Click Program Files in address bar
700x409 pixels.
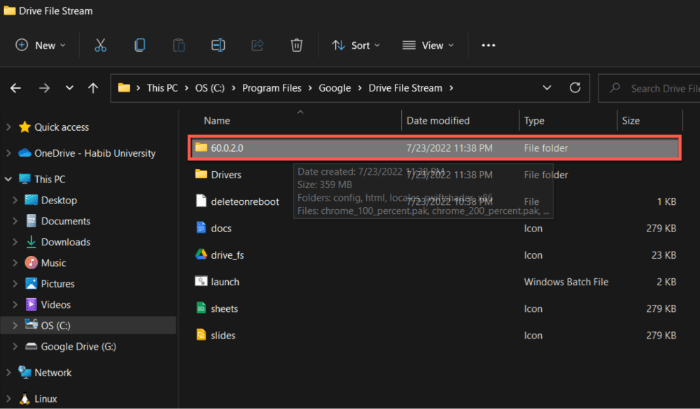click(x=271, y=88)
